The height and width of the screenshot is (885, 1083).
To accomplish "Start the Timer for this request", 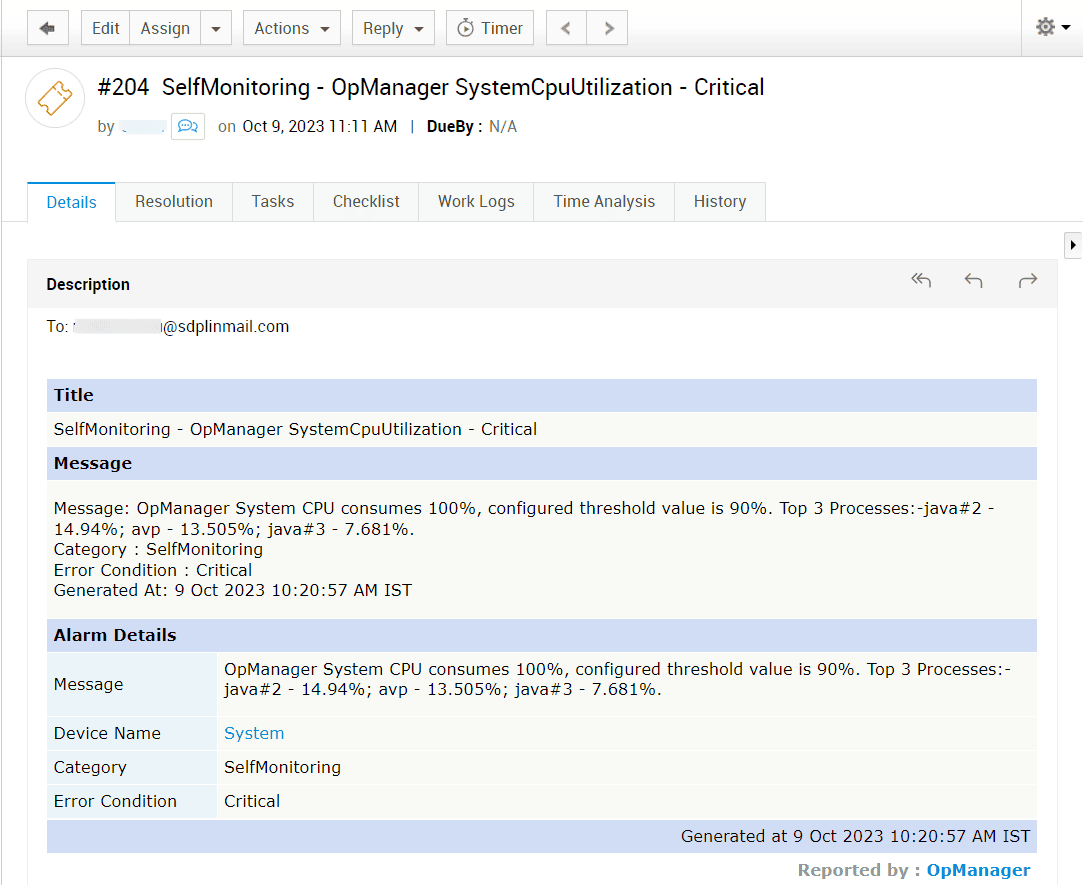I will pyautogui.click(x=490, y=28).
